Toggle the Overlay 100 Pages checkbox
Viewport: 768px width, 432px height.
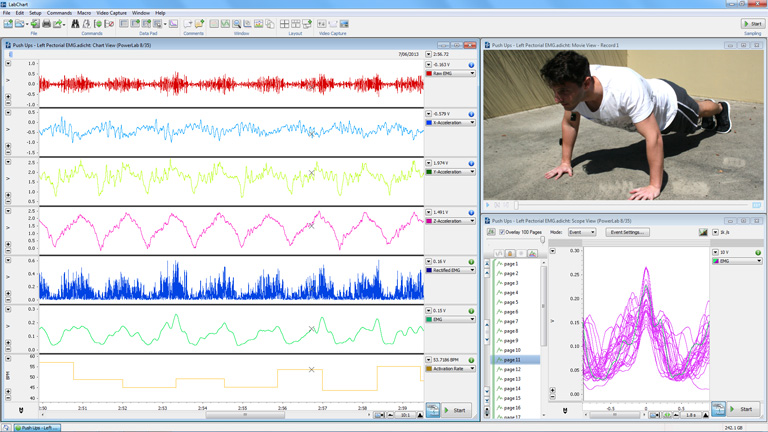pos(502,232)
